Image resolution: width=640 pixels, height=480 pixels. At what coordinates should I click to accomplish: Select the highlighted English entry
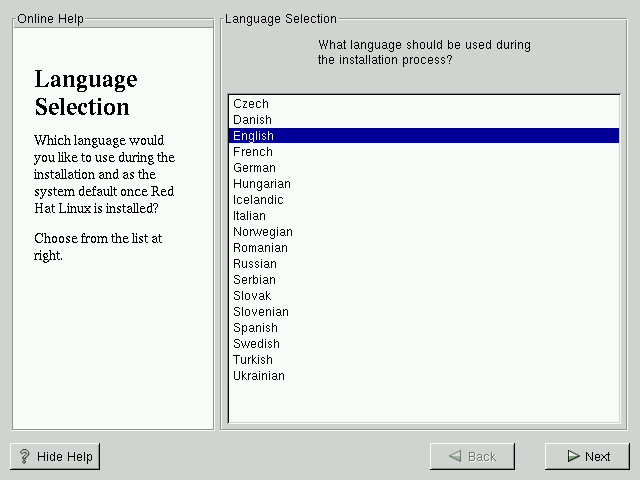click(254, 136)
